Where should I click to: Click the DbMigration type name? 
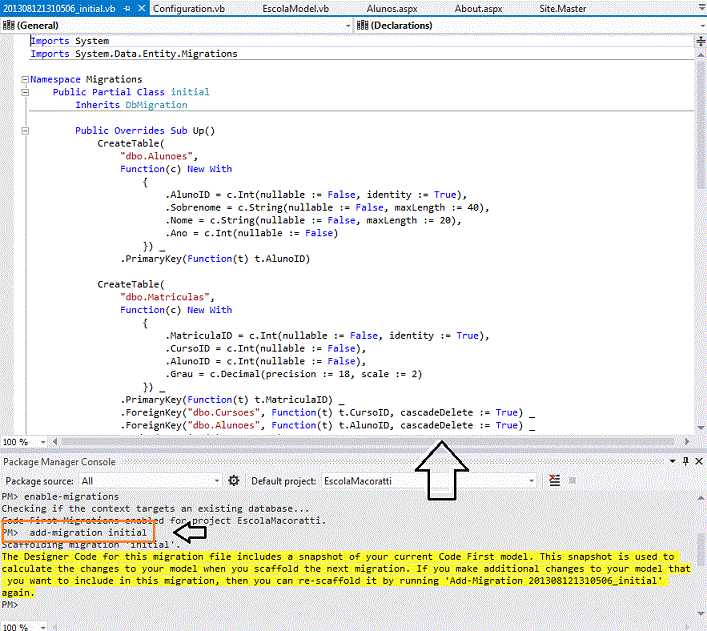pyautogui.click(x=156, y=105)
